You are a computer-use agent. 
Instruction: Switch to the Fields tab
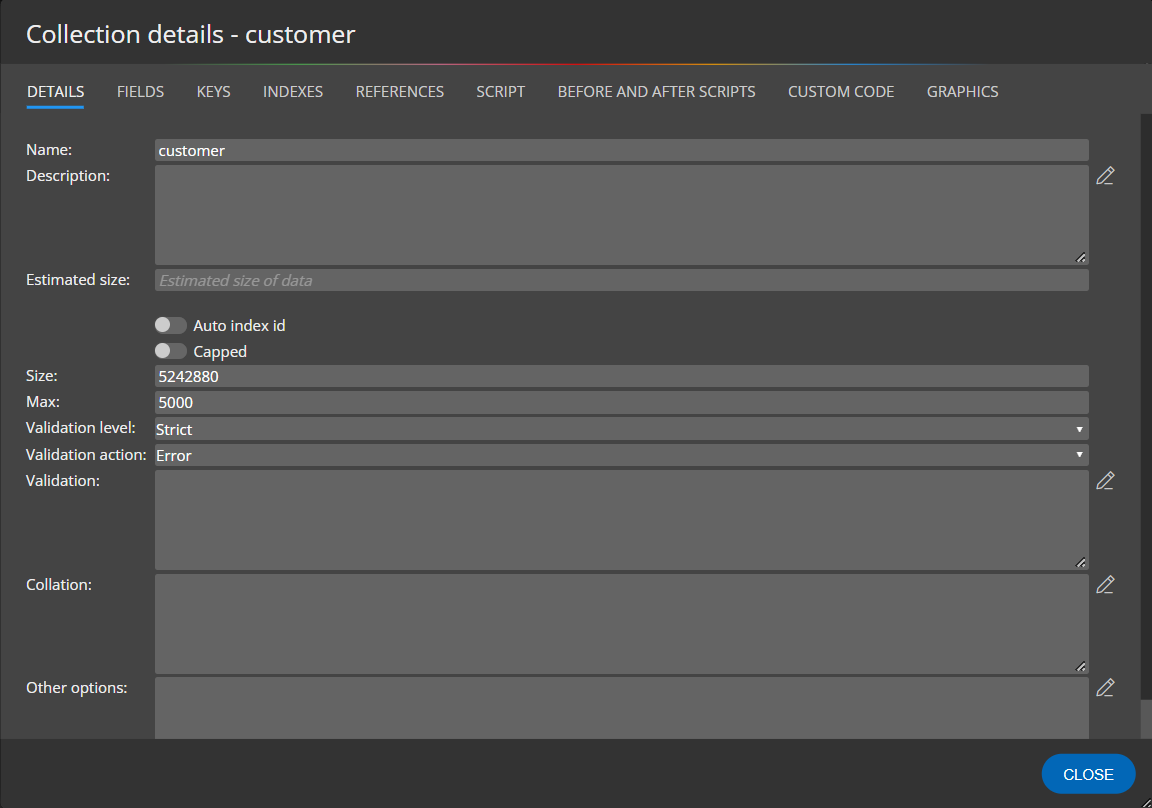pyautogui.click(x=140, y=92)
